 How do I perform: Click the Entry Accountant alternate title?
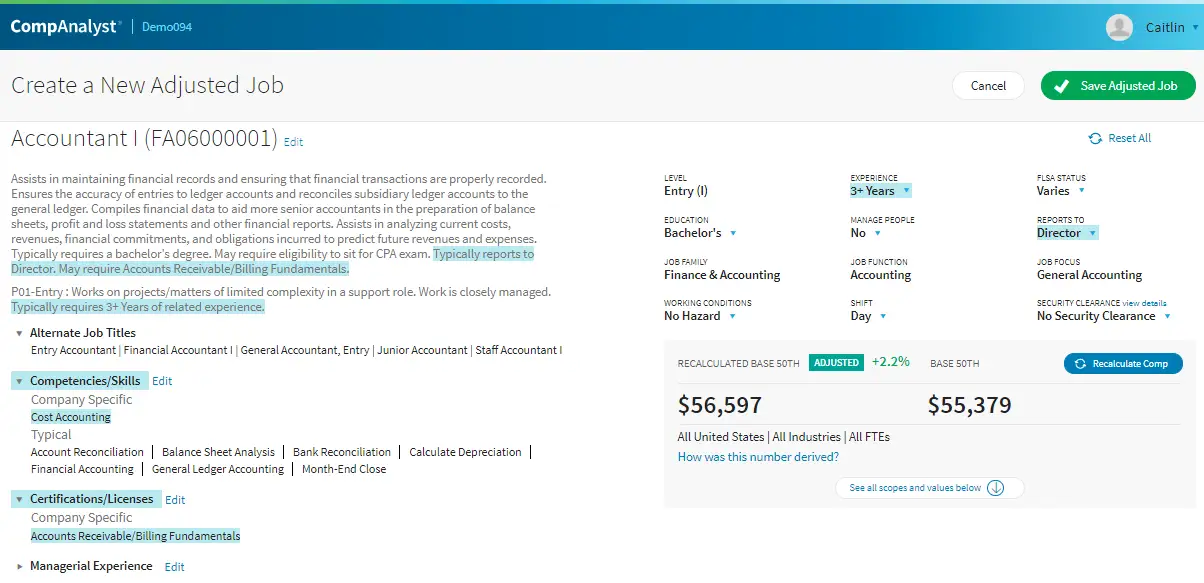point(73,350)
